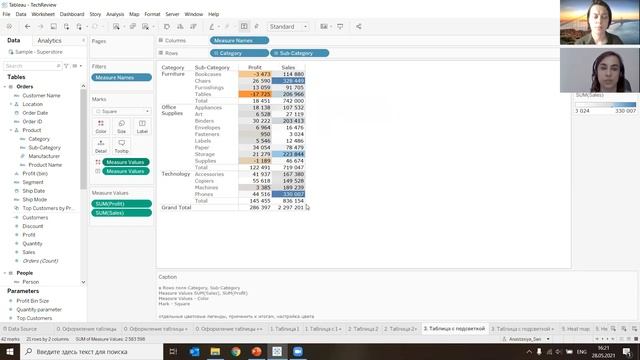Collapse the Orders table in Data pane
This screenshot has height=360, width=640.
click(5, 87)
